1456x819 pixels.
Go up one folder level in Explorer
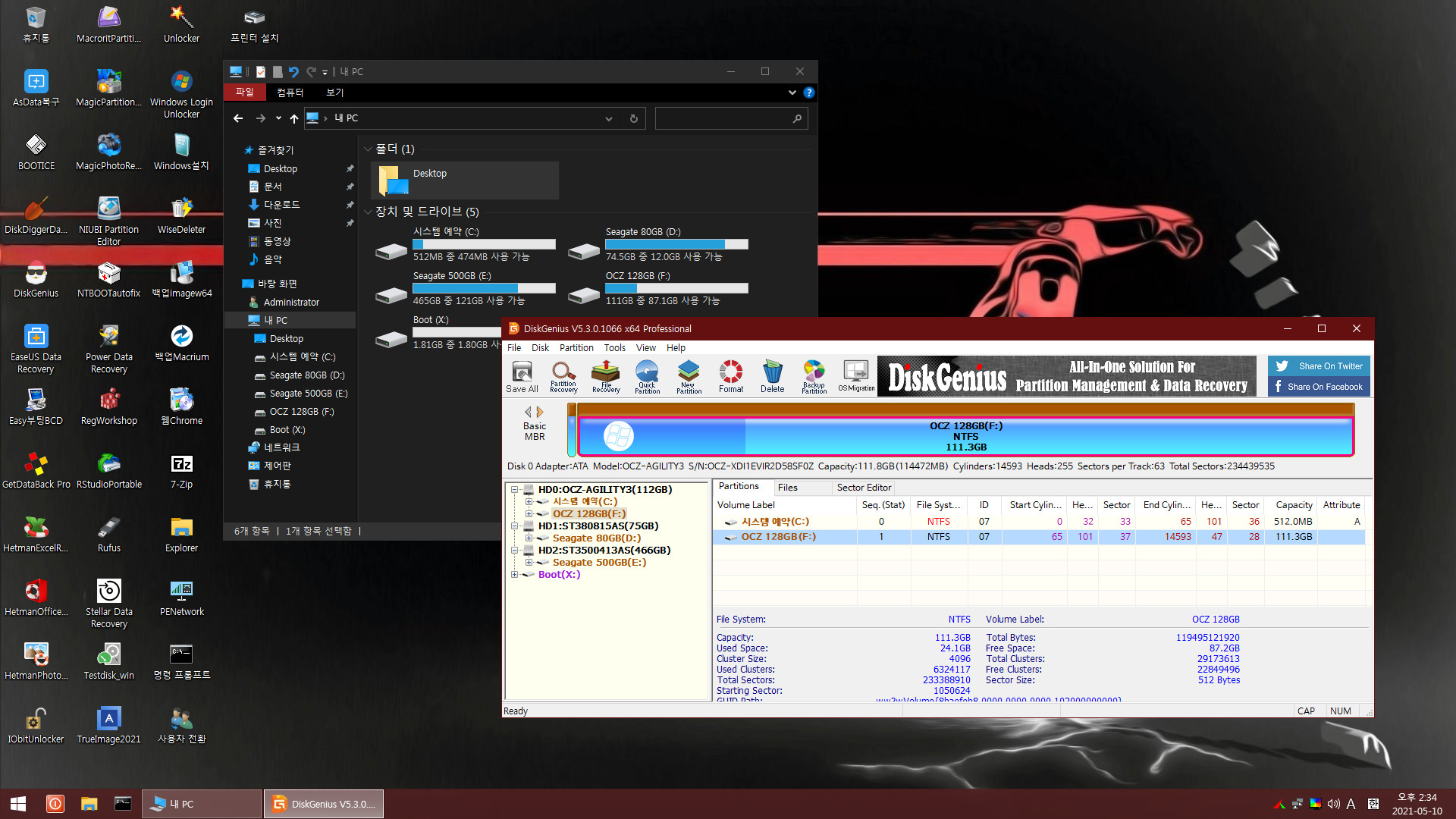click(294, 118)
